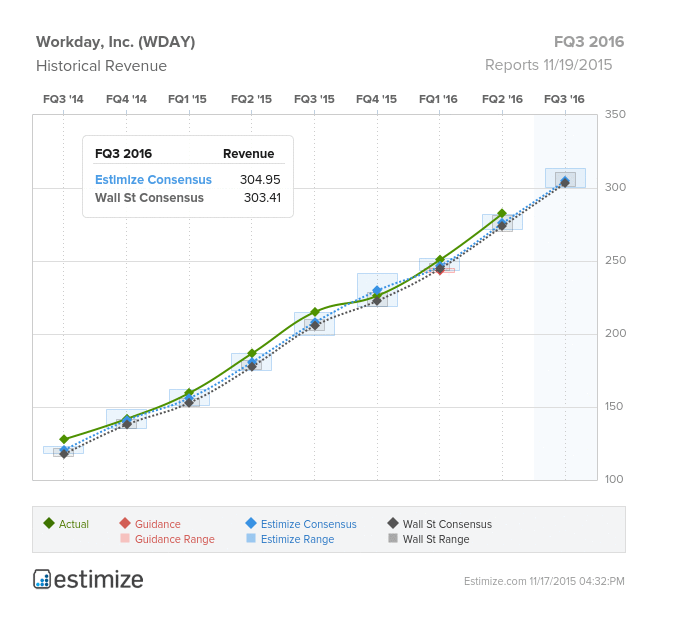The width and height of the screenshot is (675, 620).
Task: Select the FQ4 '14 quarter label
Action: pos(126,99)
